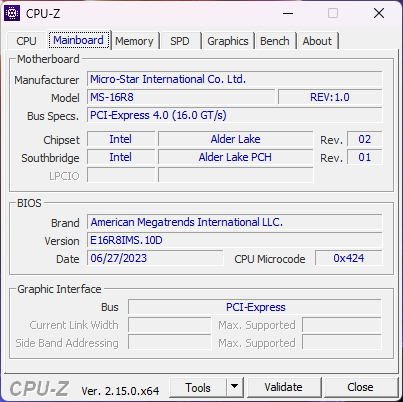Click the Alder Lake PCH value

coord(236,157)
